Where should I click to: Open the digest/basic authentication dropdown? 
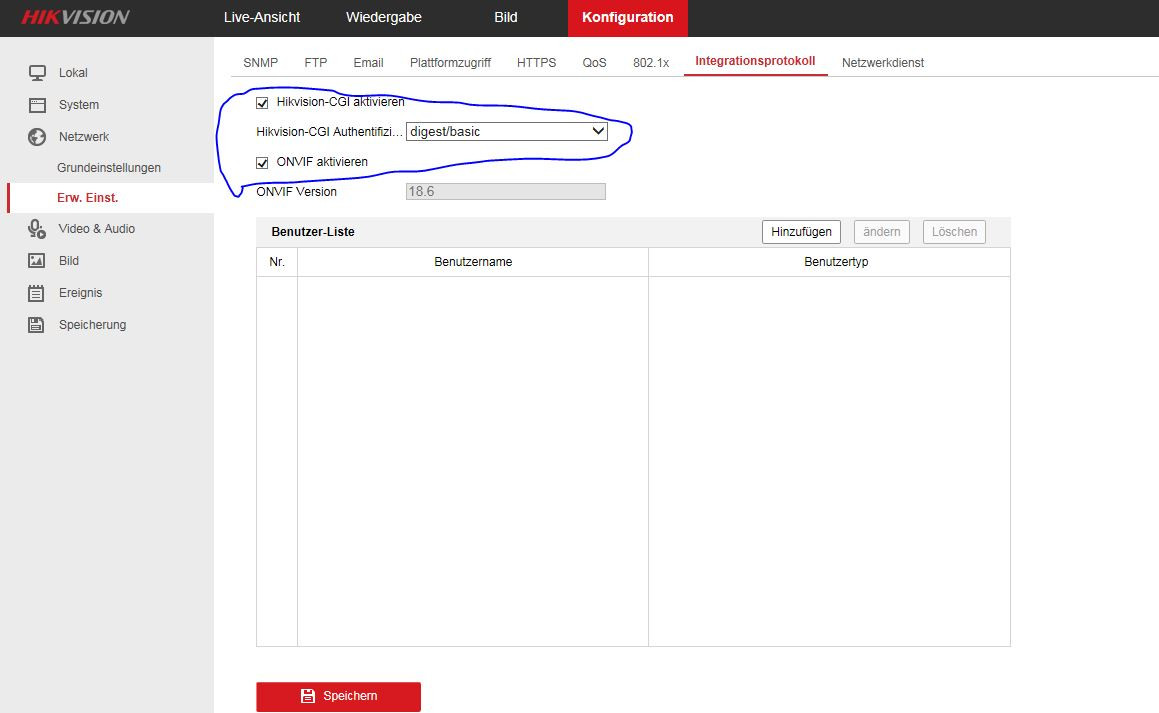pyautogui.click(x=506, y=131)
